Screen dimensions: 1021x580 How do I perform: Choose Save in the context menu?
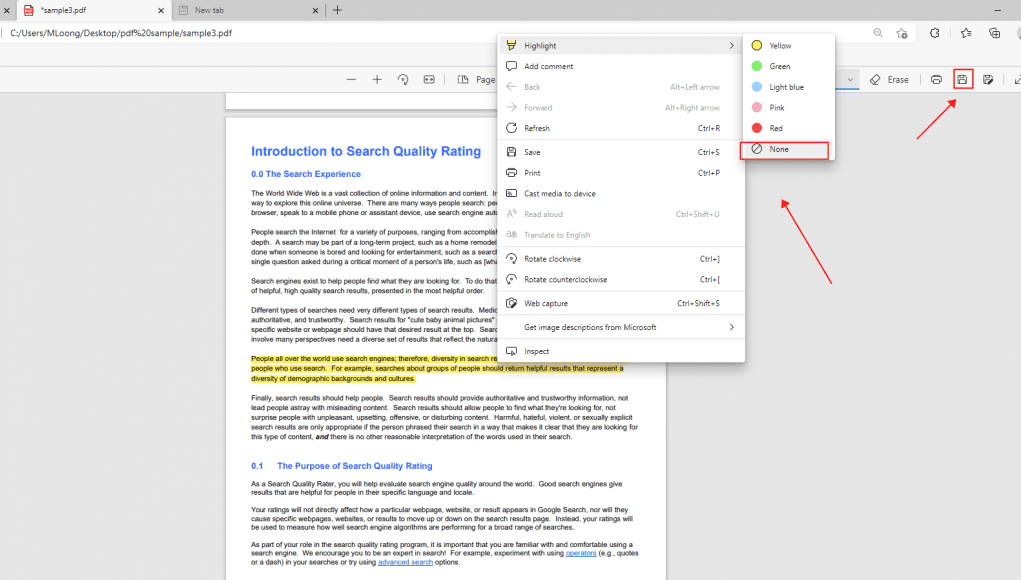tap(621, 152)
